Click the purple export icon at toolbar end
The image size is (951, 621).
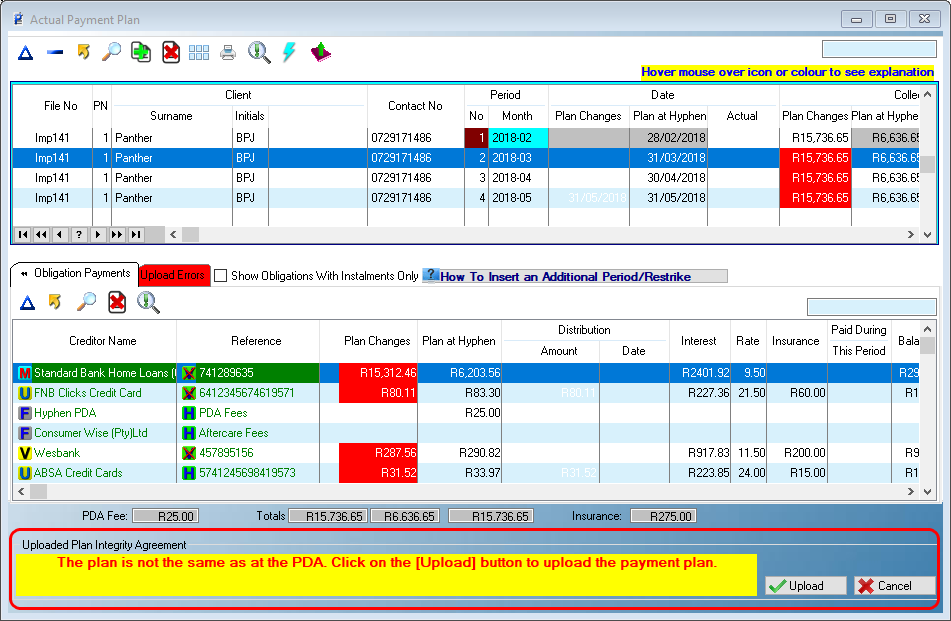coord(320,51)
